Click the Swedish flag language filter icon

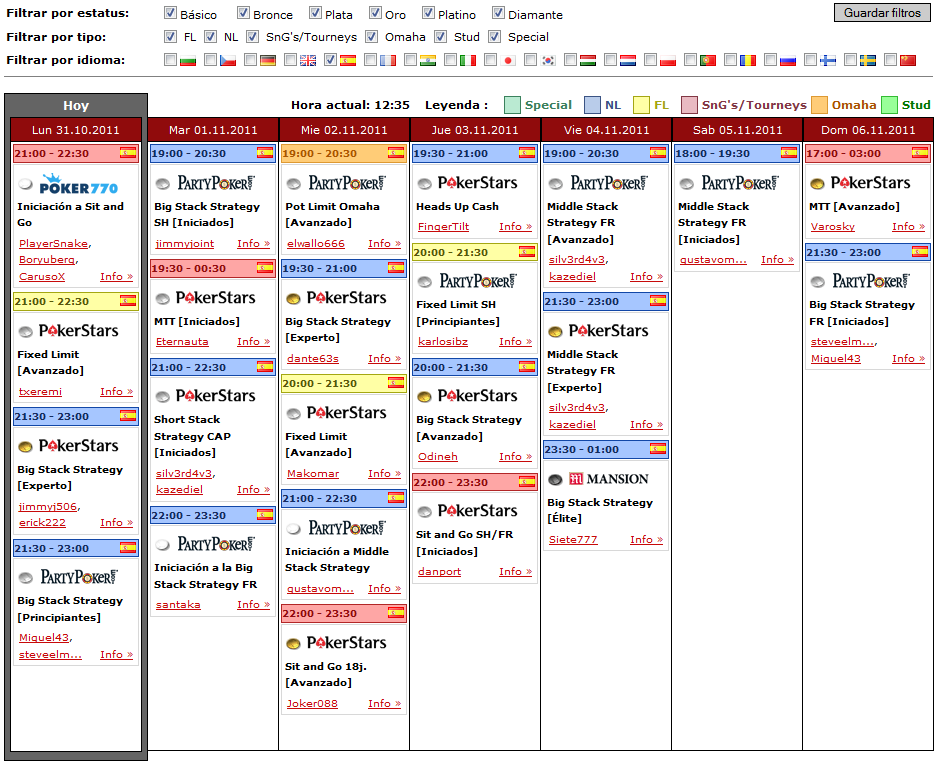(868, 60)
